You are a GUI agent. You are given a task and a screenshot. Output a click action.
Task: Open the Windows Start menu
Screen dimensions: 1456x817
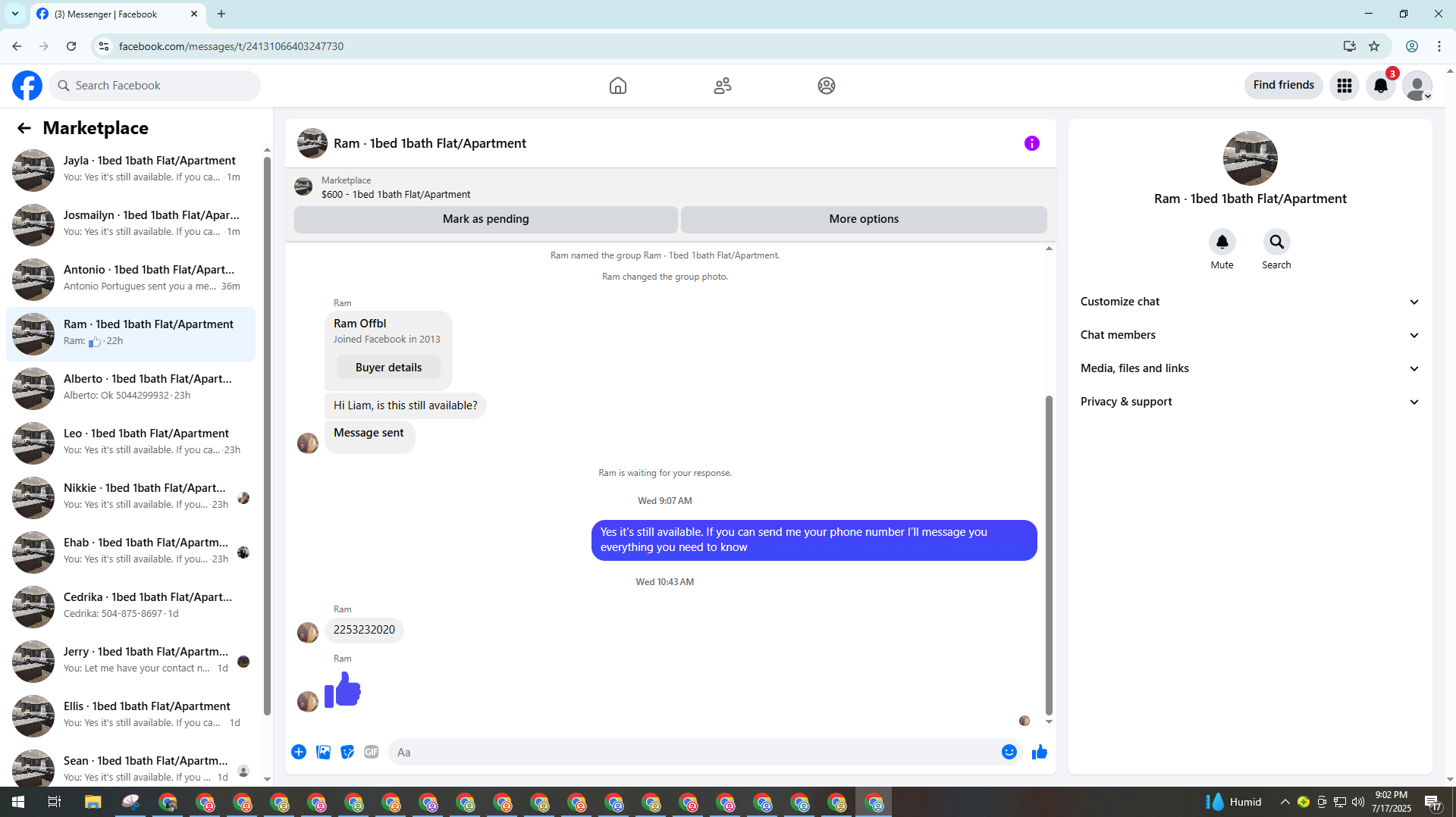(18, 802)
